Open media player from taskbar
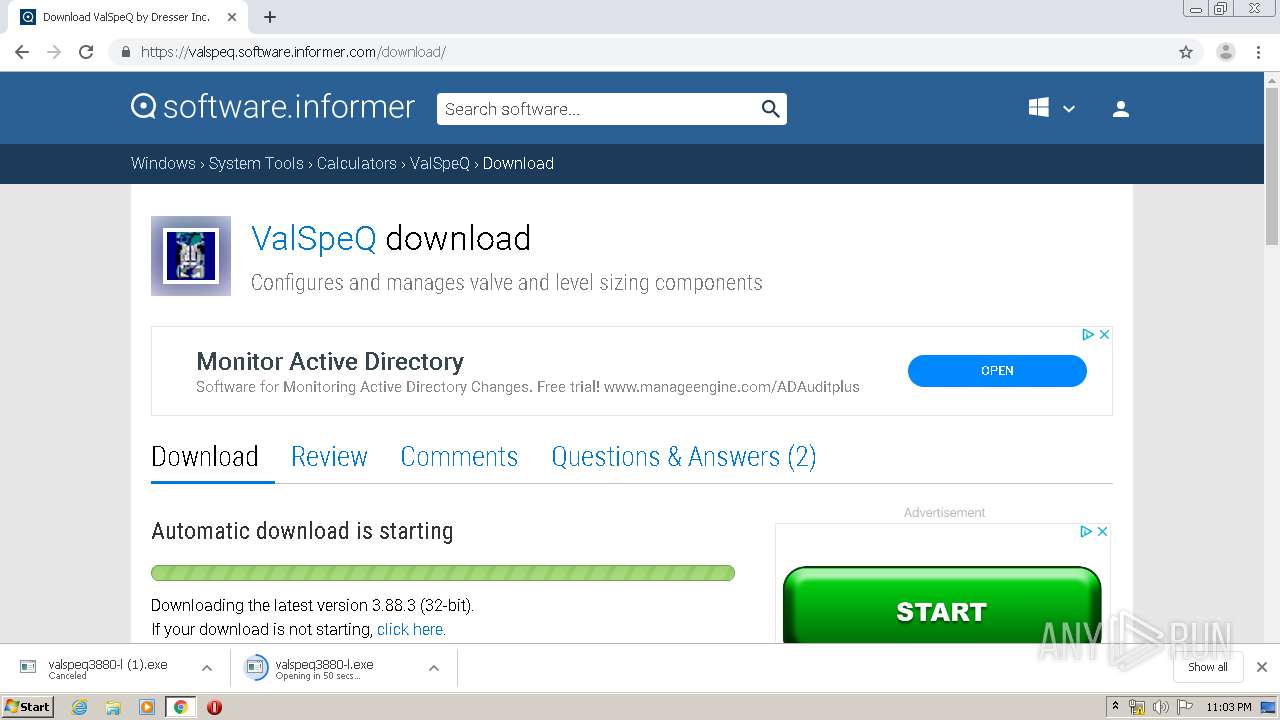 point(147,707)
